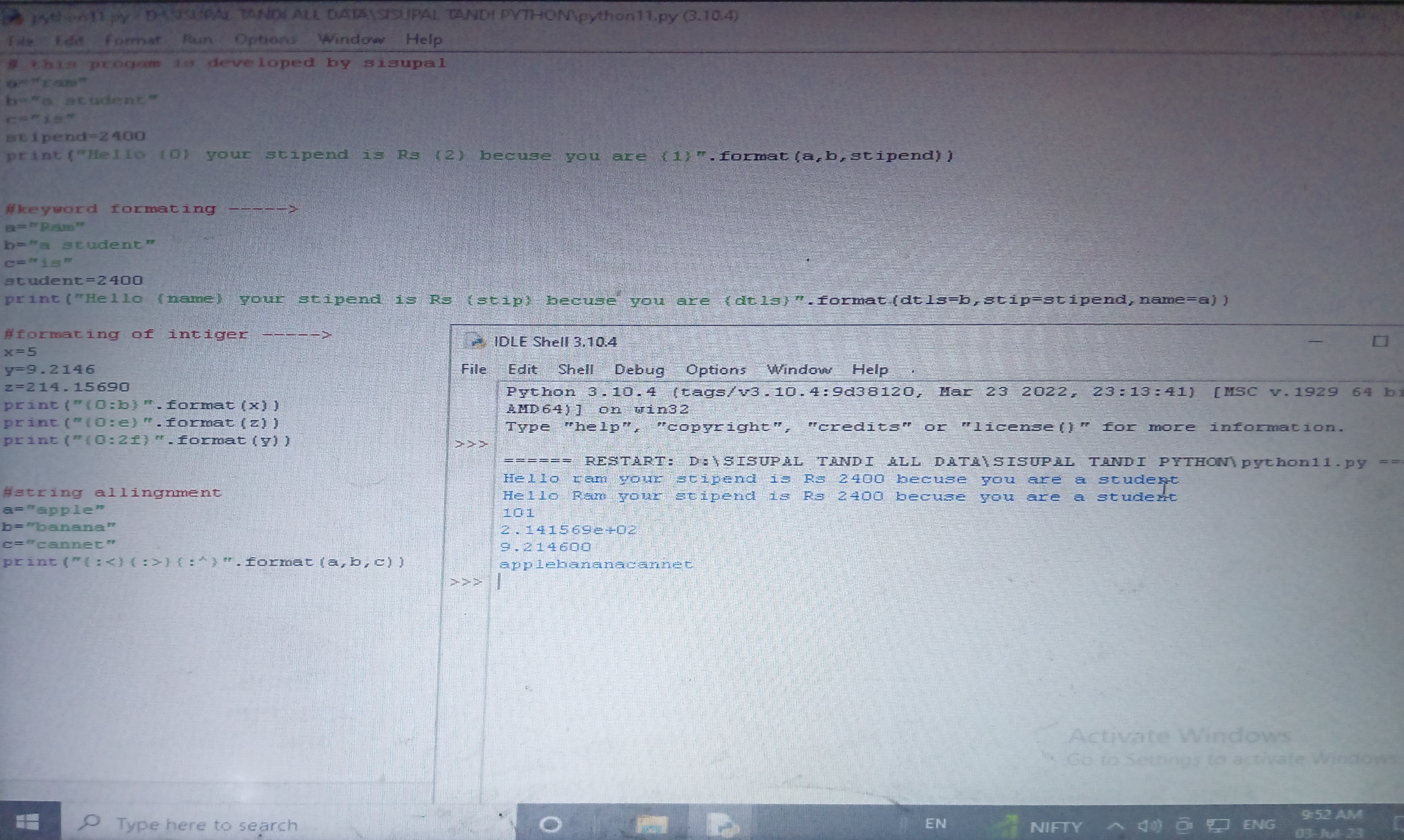This screenshot has width=1404, height=840.
Task: Expand hidden system tray icons chevron
Action: tap(1115, 826)
